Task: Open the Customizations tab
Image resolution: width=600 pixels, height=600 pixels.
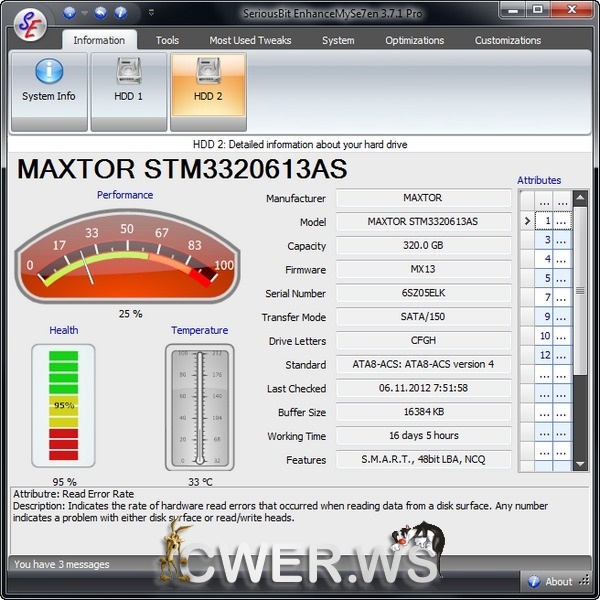Action: pyautogui.click(x=507, y=40)
